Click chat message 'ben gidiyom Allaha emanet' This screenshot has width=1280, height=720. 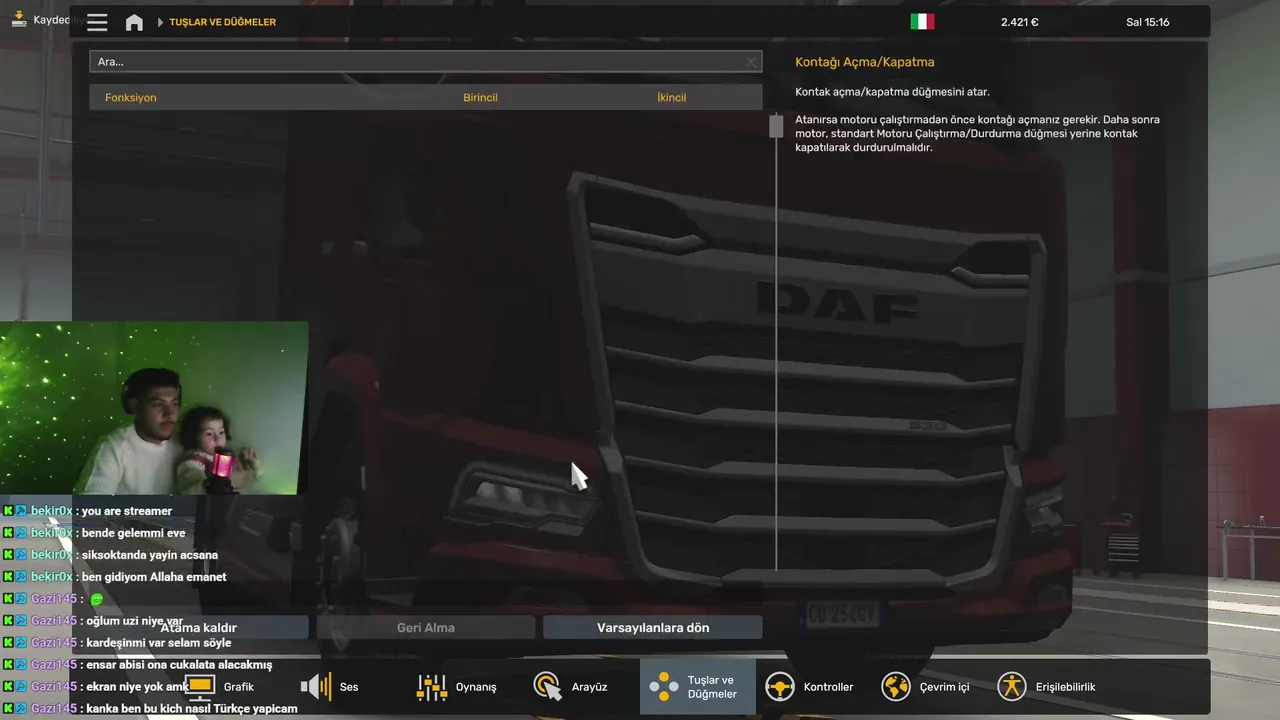pos(154,577)
